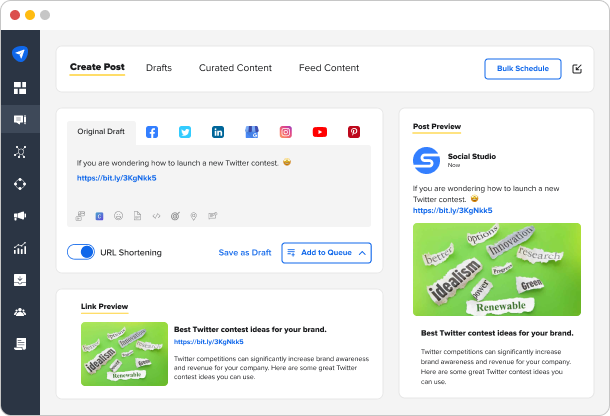Insert an emoji via smiley icon
The width and height of the screenshot is (610, 416).
[118, 215]
